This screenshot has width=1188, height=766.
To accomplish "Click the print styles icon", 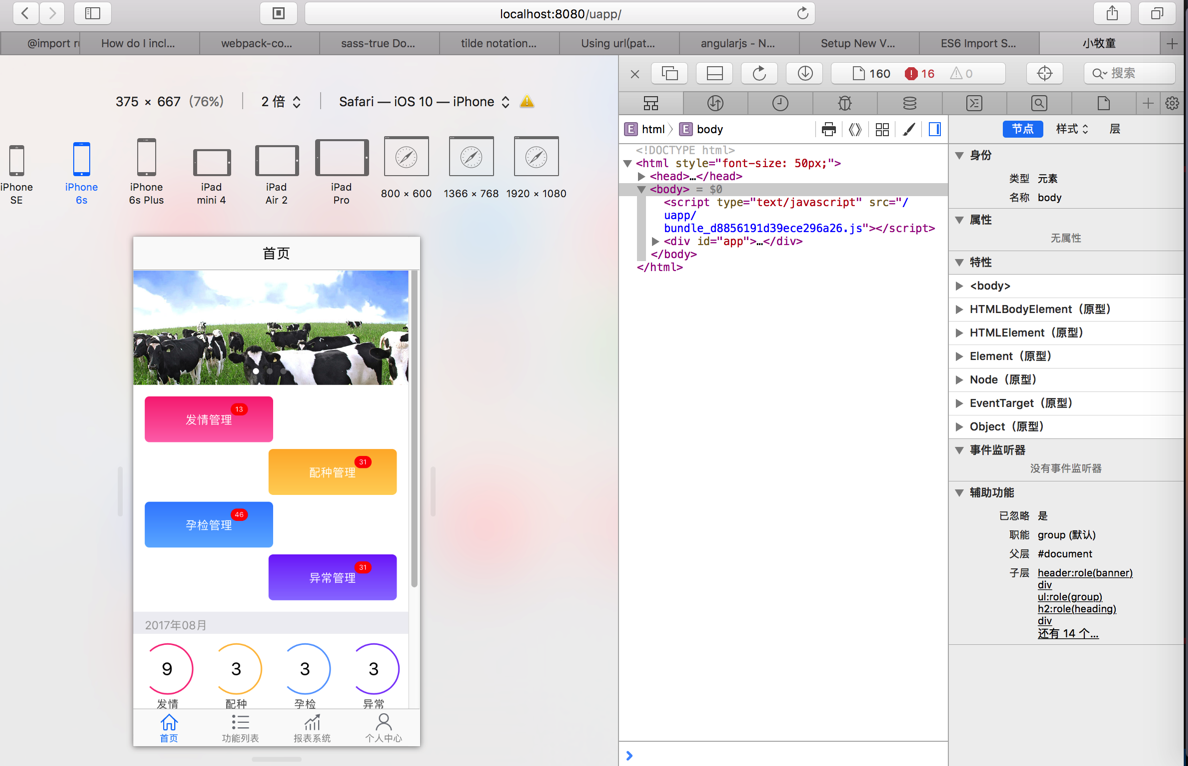I will (828, 129).
